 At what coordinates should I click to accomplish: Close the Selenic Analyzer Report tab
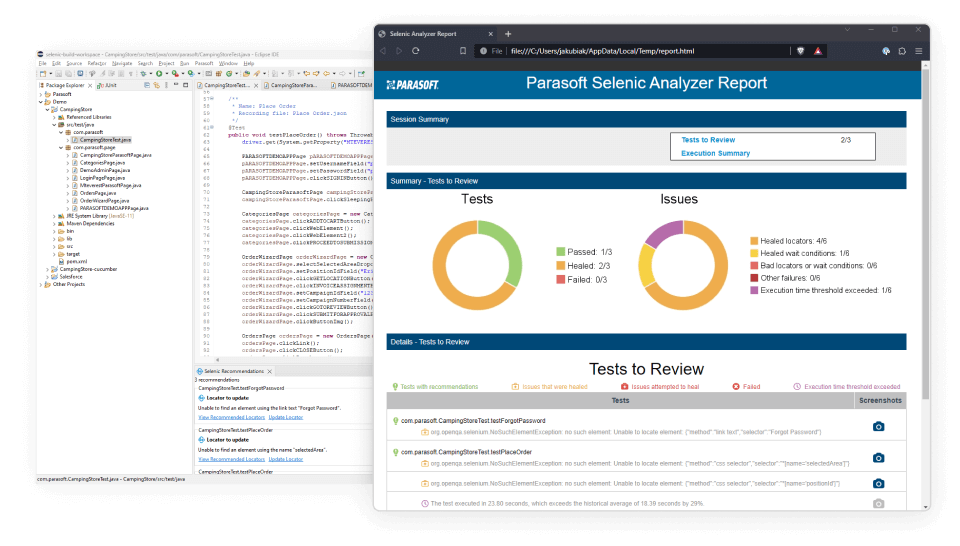click(x=490, y=34)
